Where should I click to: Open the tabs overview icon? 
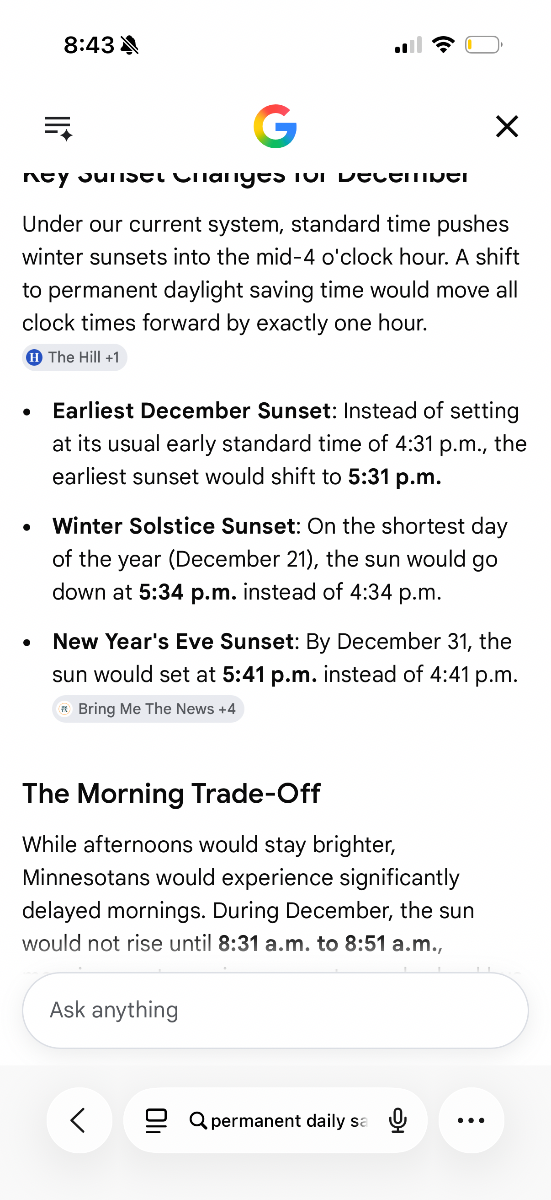pos(156,1121)
